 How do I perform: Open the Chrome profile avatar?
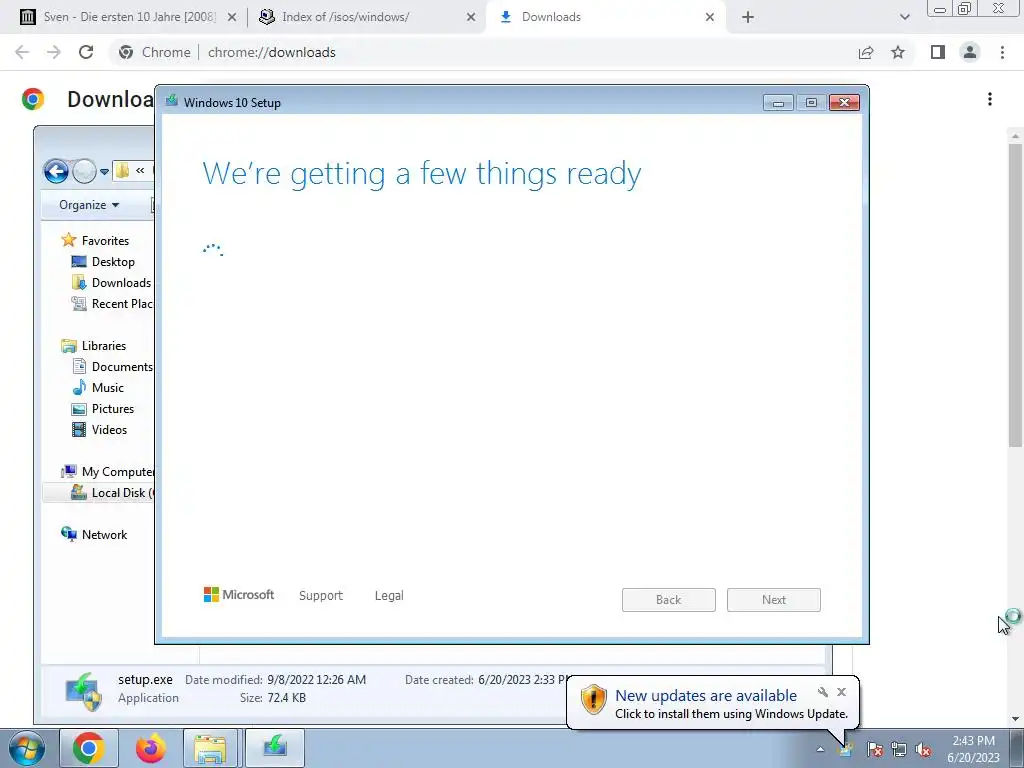(970, 52)
